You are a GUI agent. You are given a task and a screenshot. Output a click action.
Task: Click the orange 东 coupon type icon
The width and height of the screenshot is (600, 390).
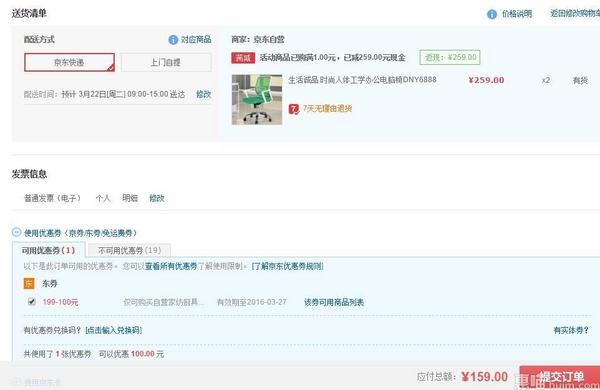click(29, 284)
